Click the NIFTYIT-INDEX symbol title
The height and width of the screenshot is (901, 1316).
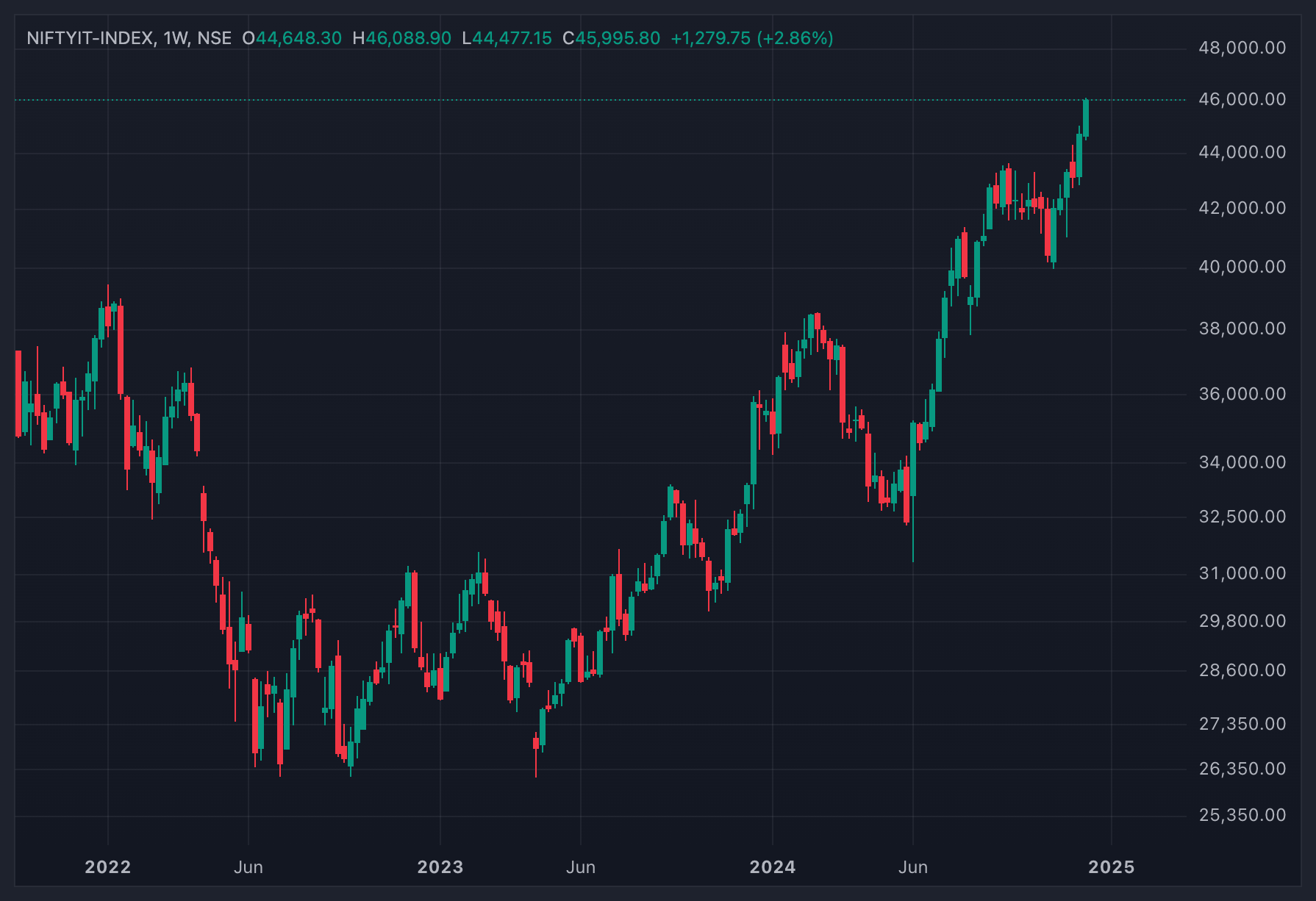(90, 38)
